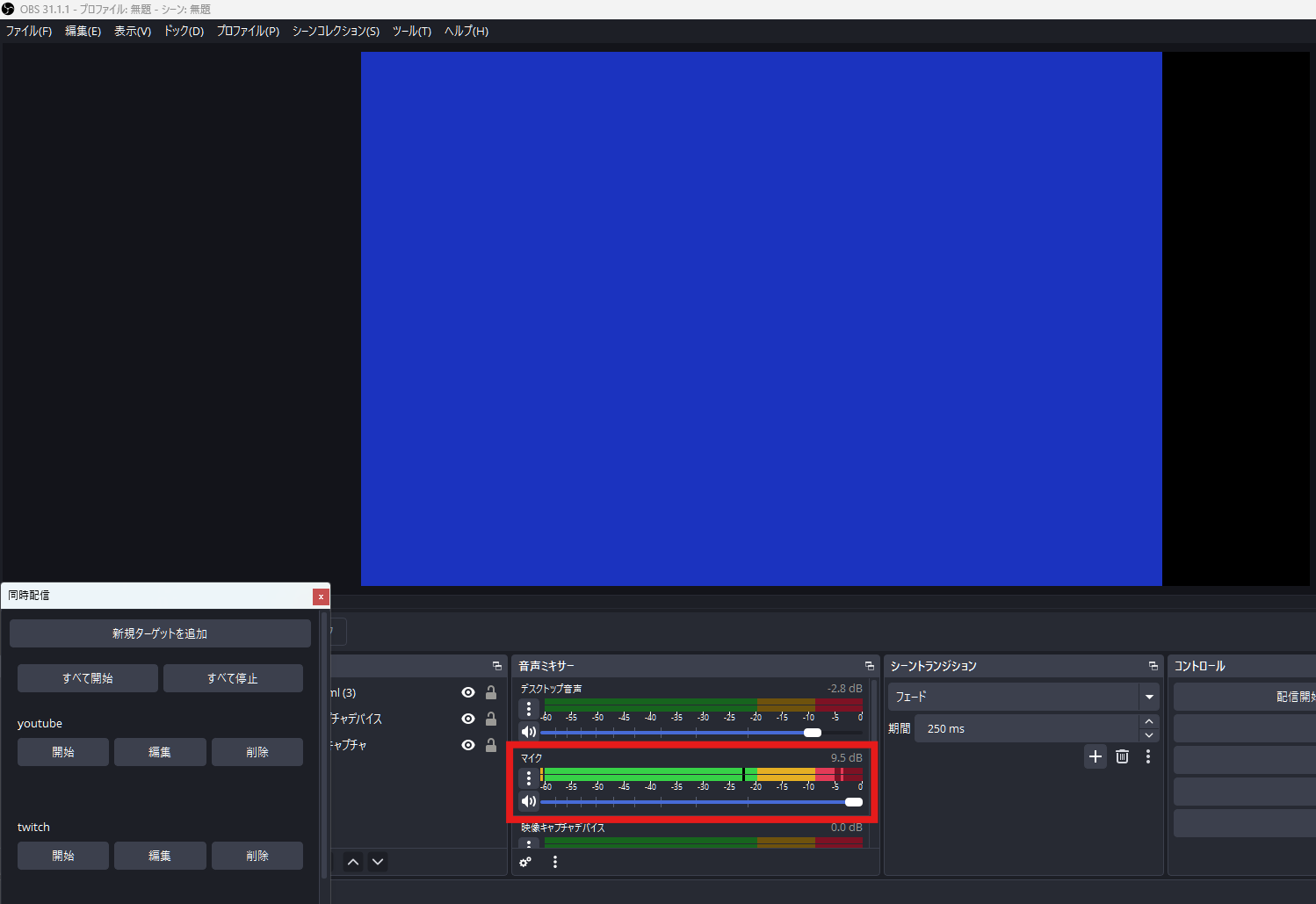Click the マイク volume slider handle
Image resolution: width=1316 pixels, height=904 pixels.
[x=853, y=802]
